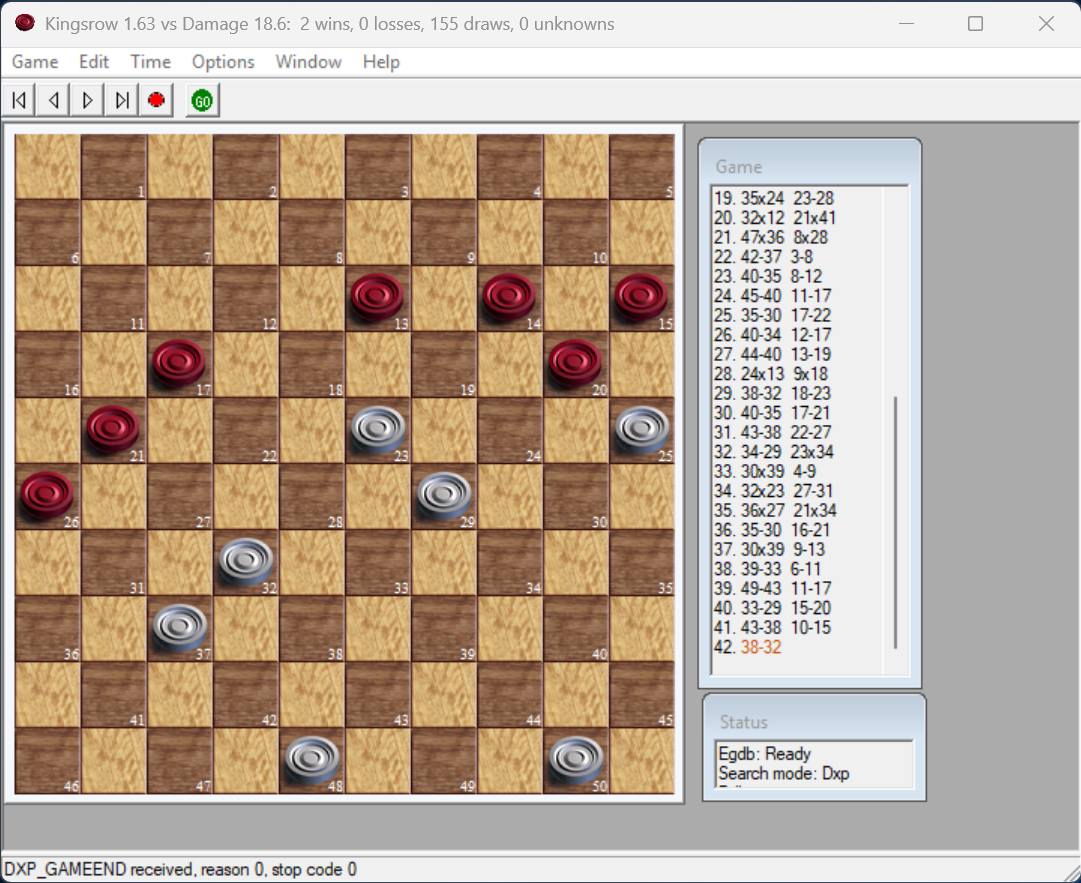Image resolution: width=1081 pixels, height=883 pixels.
Task: Click the Kingsrow app icon in title bar
Action: tap(25, 23)
